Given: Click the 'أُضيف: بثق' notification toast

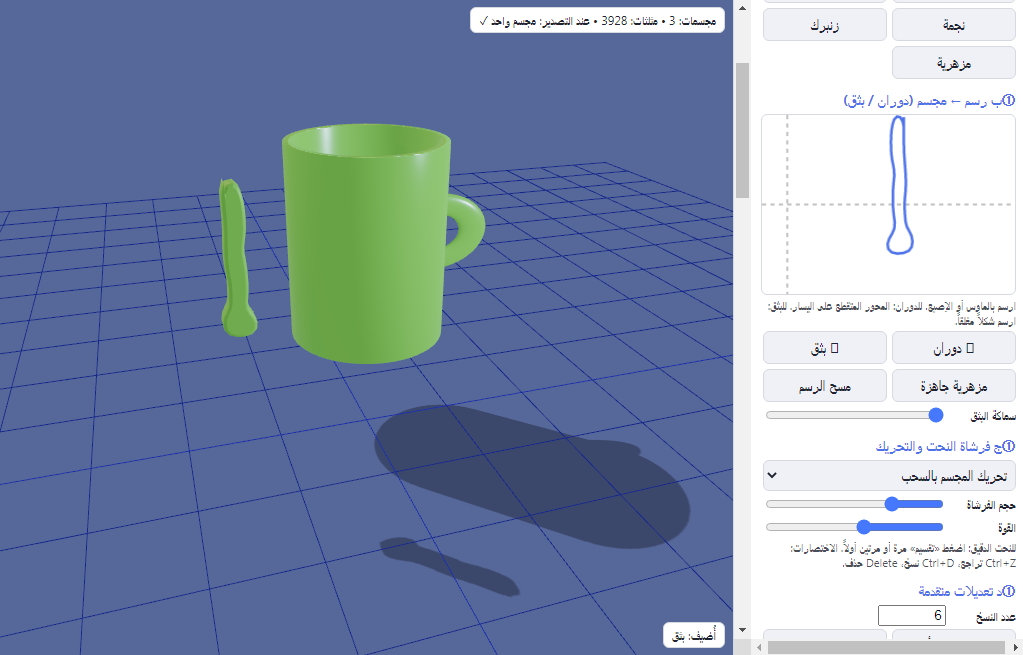Looking at the screenshot, I should click(694, 635).
